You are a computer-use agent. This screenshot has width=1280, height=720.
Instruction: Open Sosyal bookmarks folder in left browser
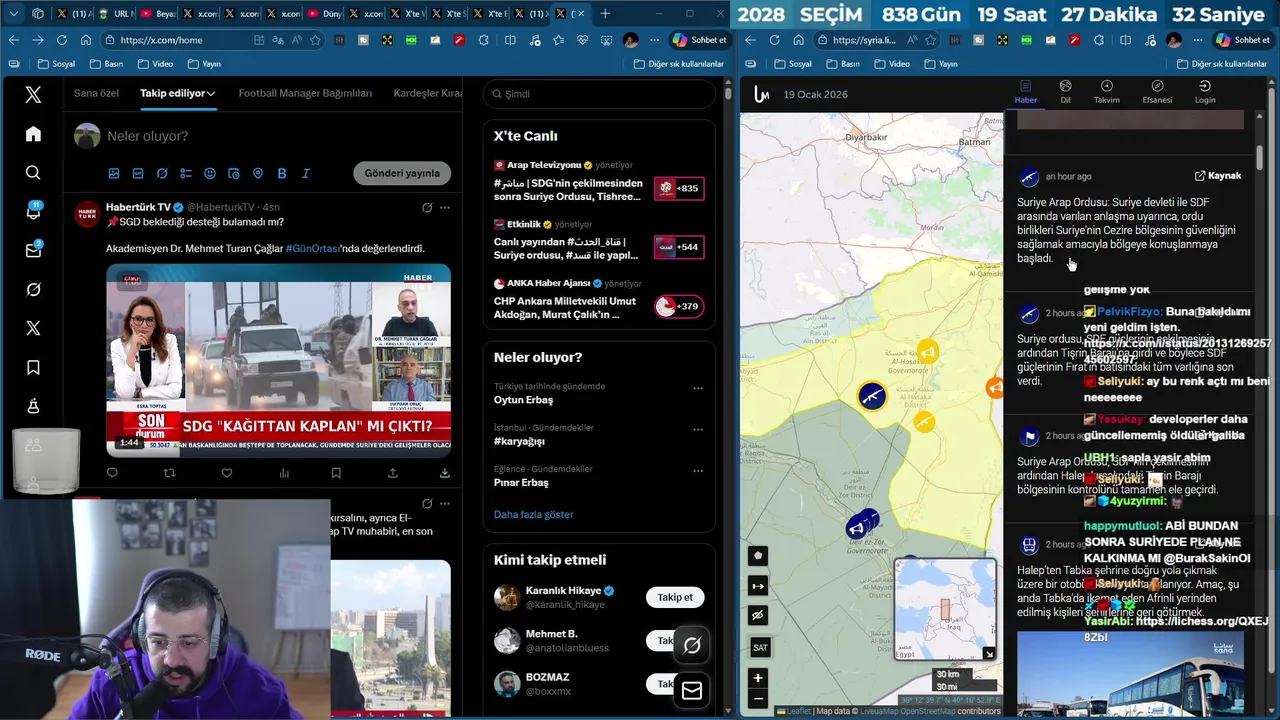click(x=56, y=64)
